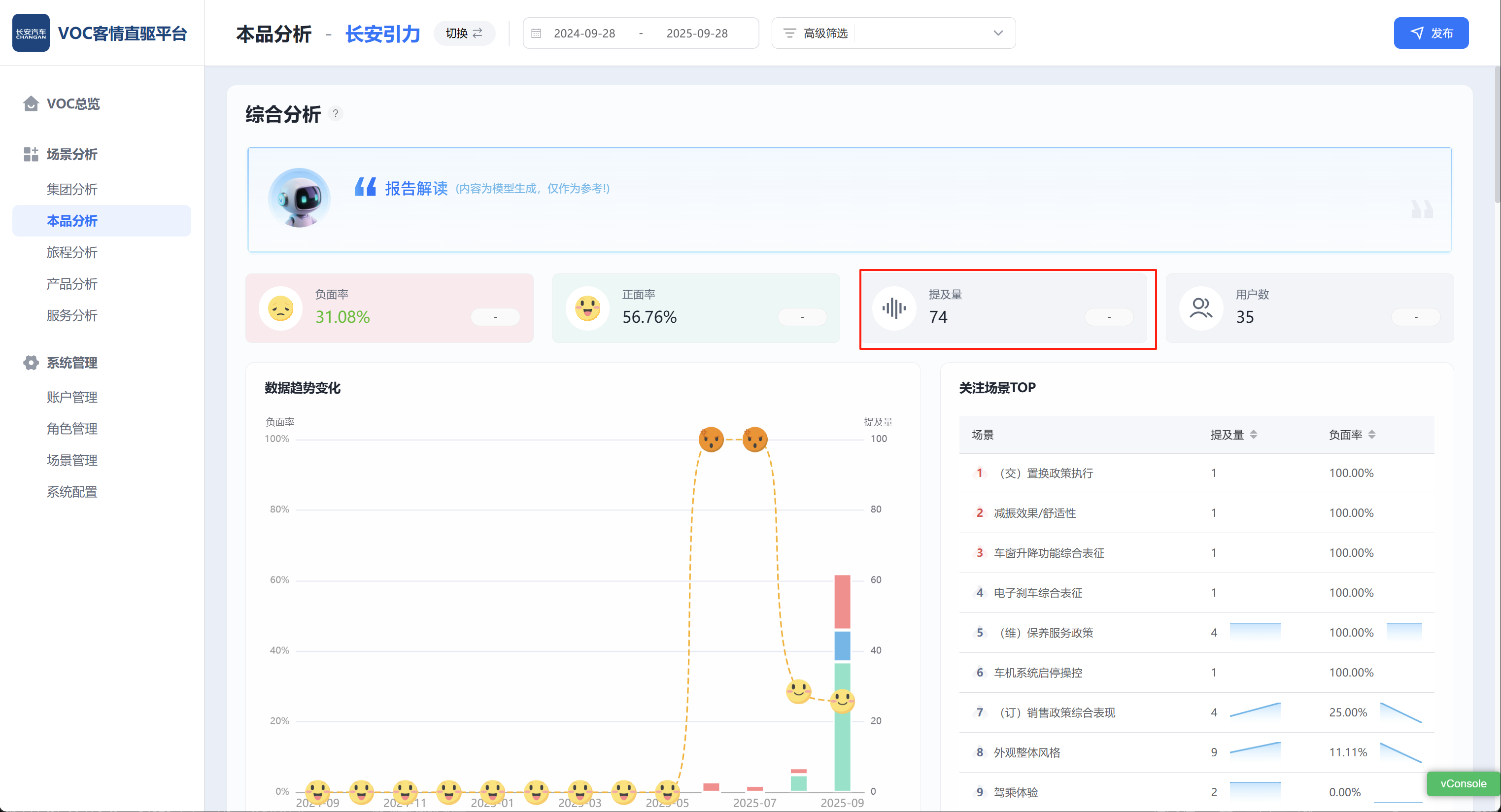The height and width of the screenshot is (812, 1501).
Task: Click the blue 发布 publish button
Action: [x=1431, y=33]
